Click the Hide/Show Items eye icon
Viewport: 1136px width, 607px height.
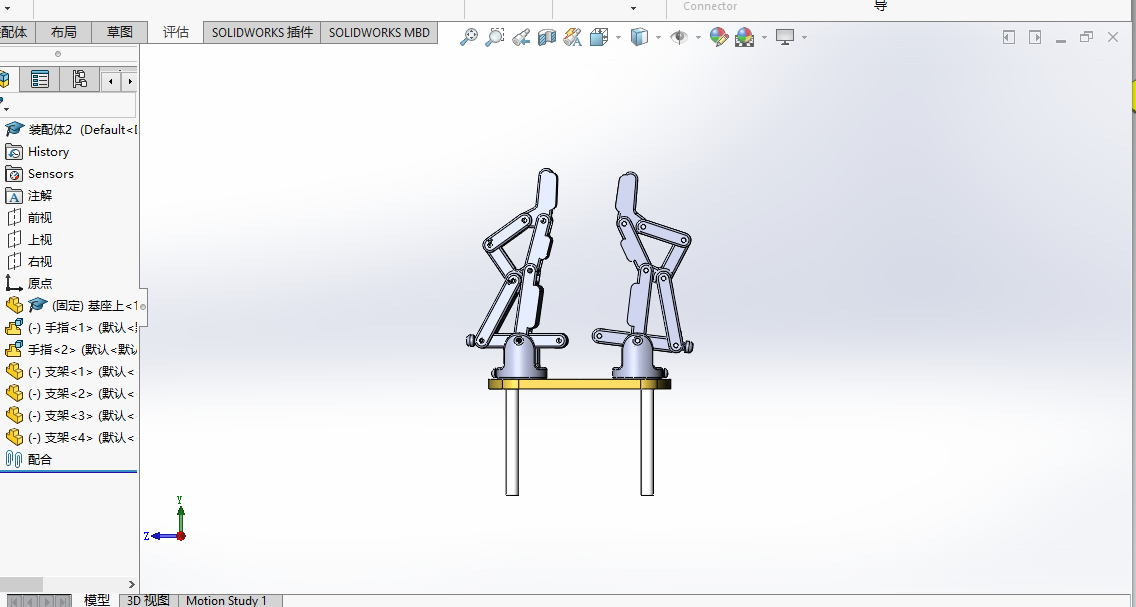coord(679,37)
